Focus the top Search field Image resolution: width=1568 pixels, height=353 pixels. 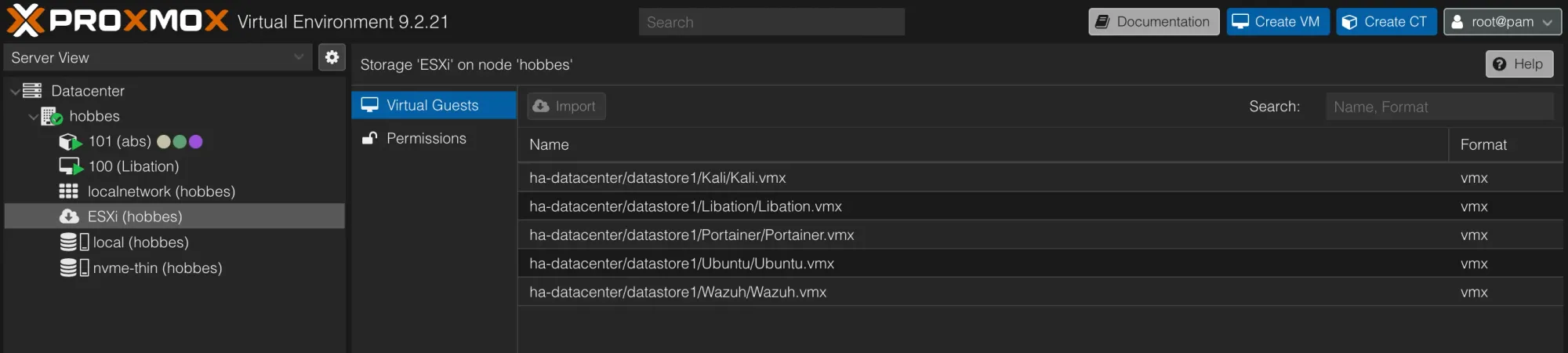pyautogui.click(x=771, y=22)
